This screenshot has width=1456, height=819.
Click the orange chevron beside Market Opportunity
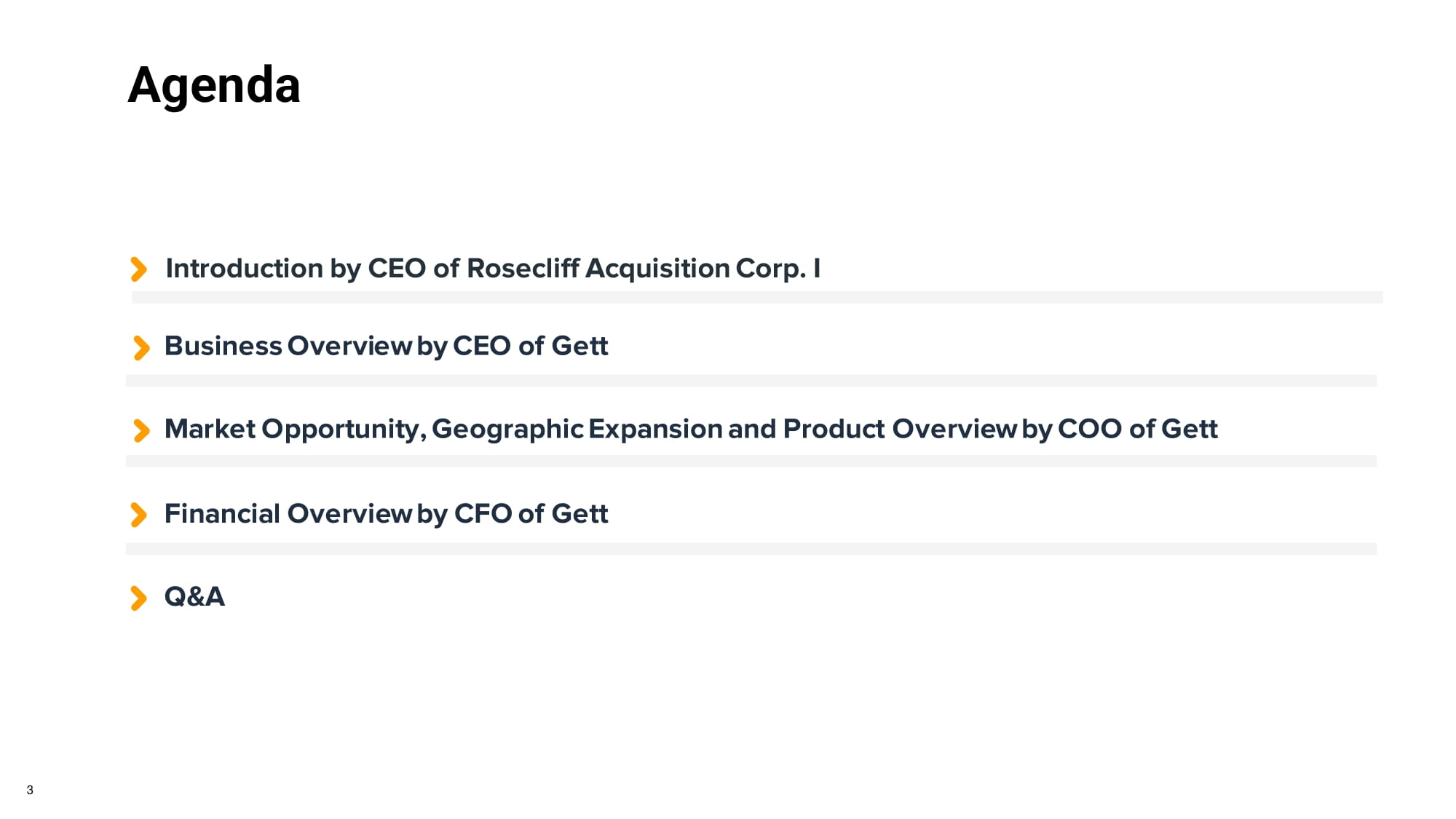tap(141, 430)
